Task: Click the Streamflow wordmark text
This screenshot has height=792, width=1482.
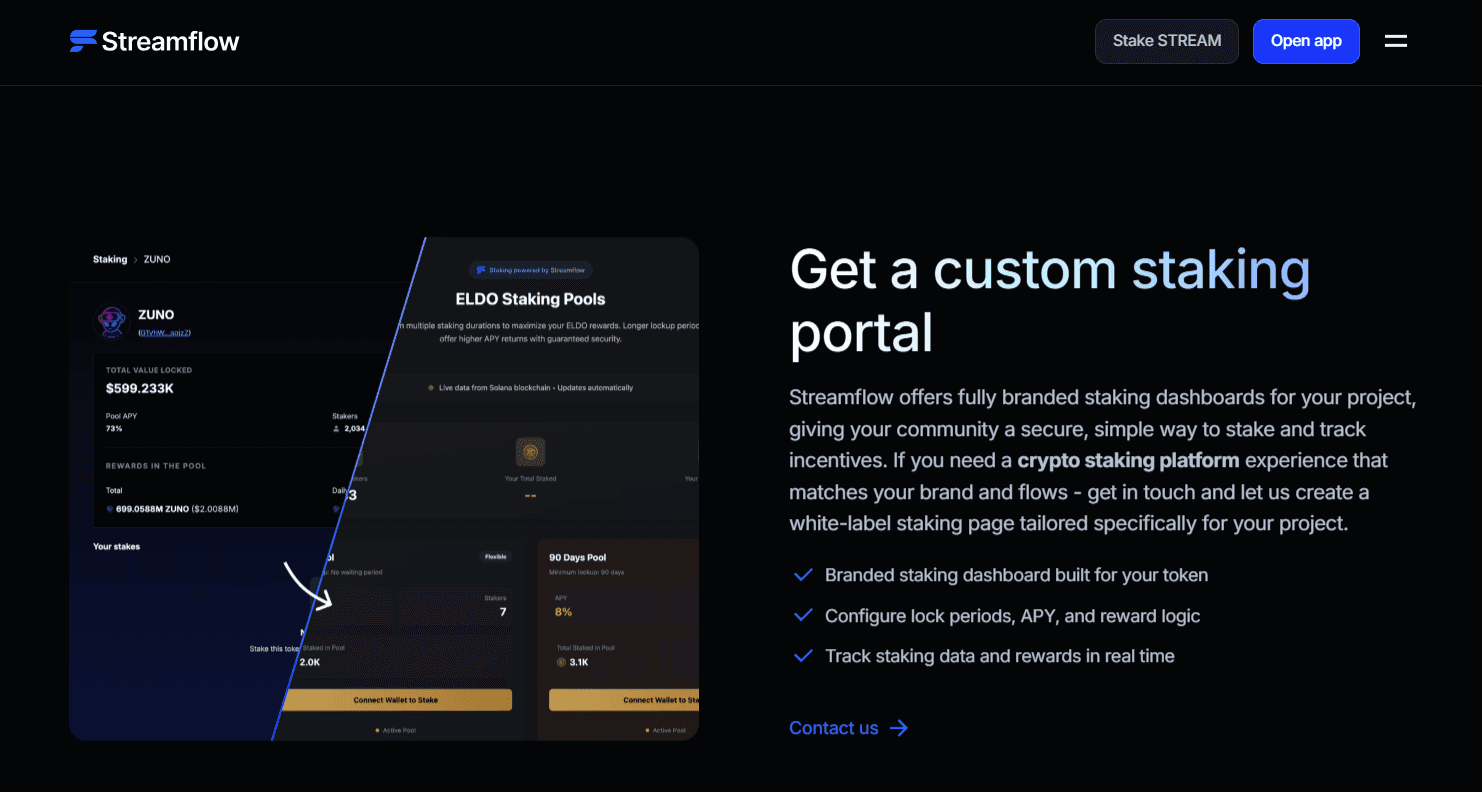Action: coord(170,41)
